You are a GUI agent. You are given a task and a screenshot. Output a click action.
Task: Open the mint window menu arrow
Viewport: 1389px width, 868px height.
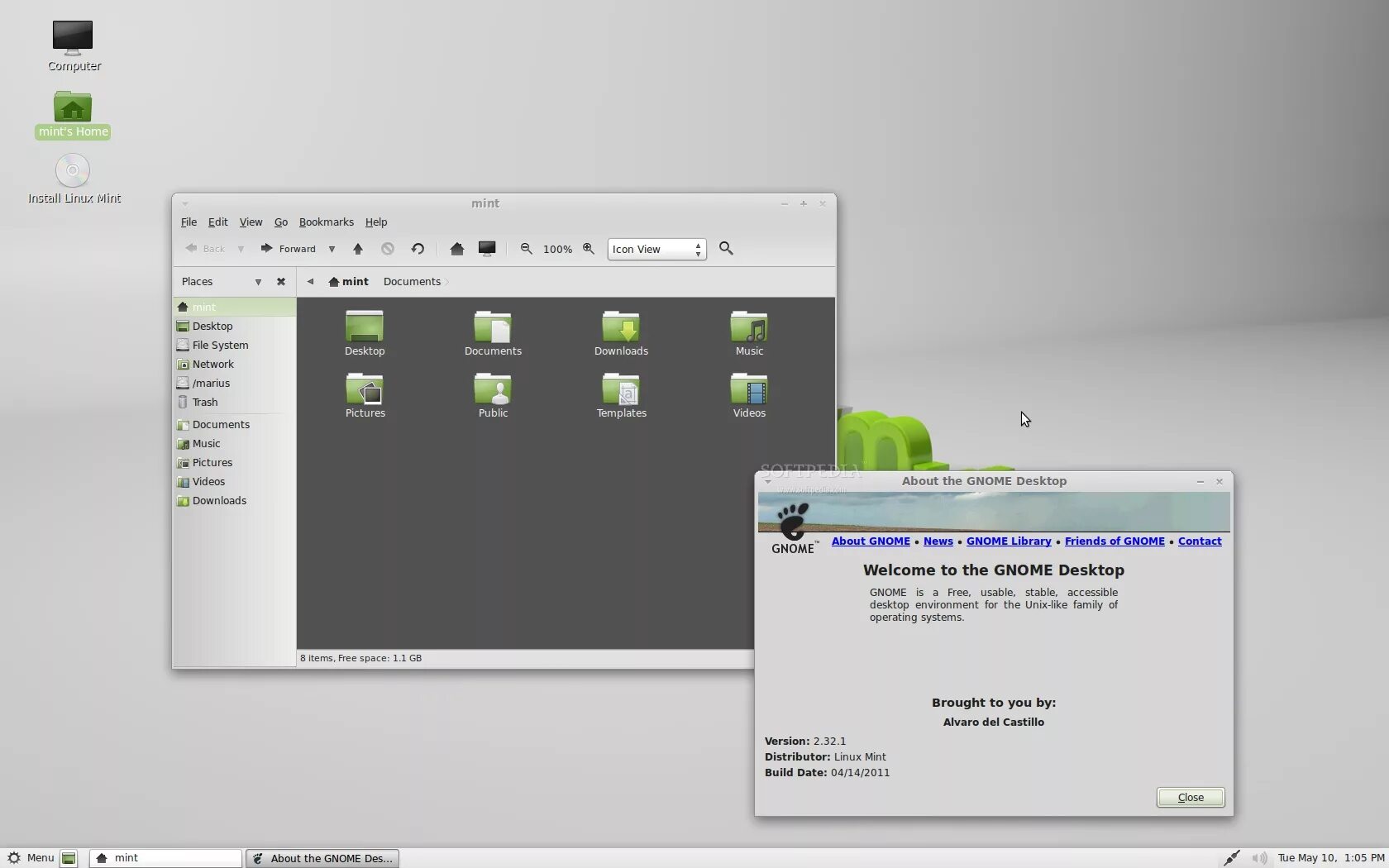[185, 203]
